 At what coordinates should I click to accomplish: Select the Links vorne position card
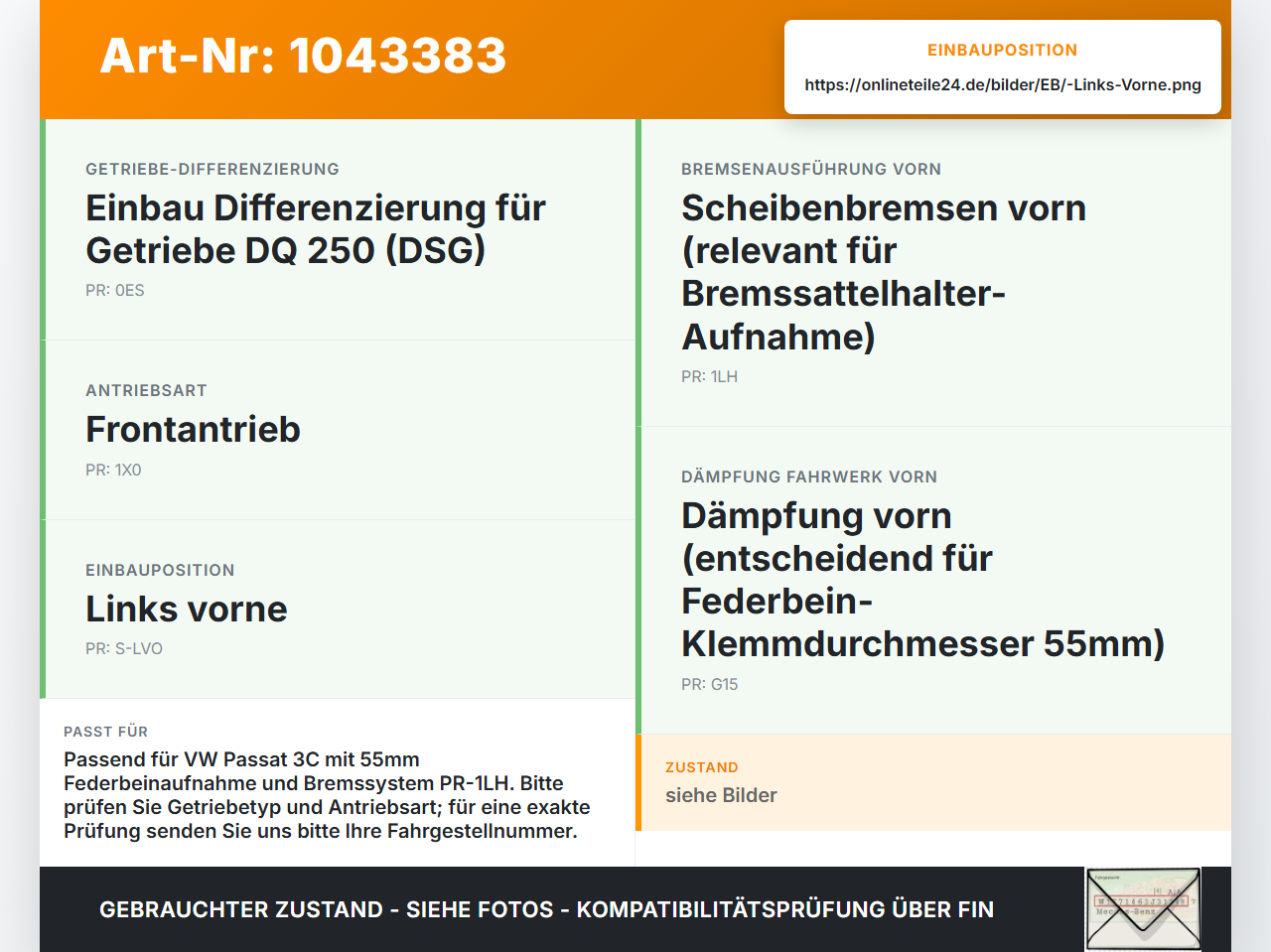[338, 609]
